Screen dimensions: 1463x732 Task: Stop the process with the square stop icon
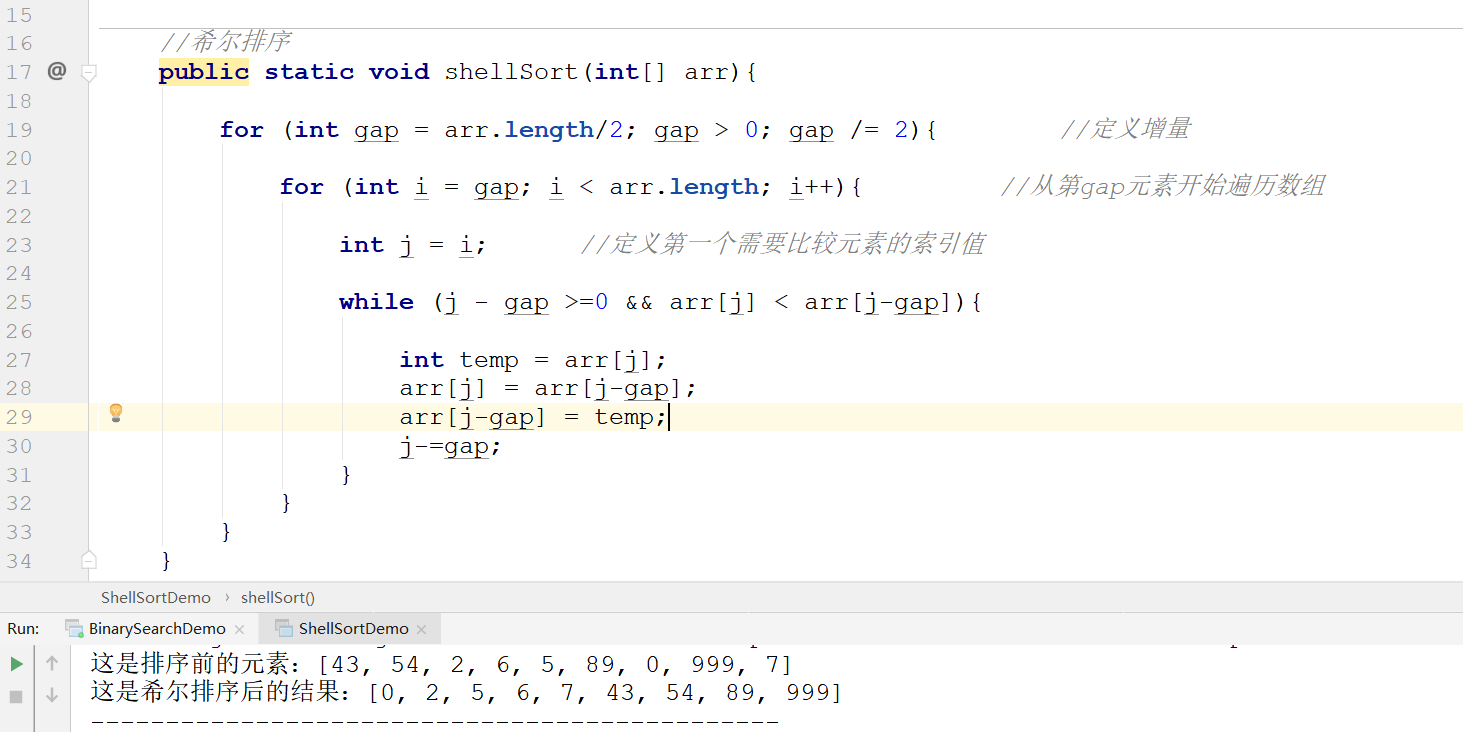[16, 695]
